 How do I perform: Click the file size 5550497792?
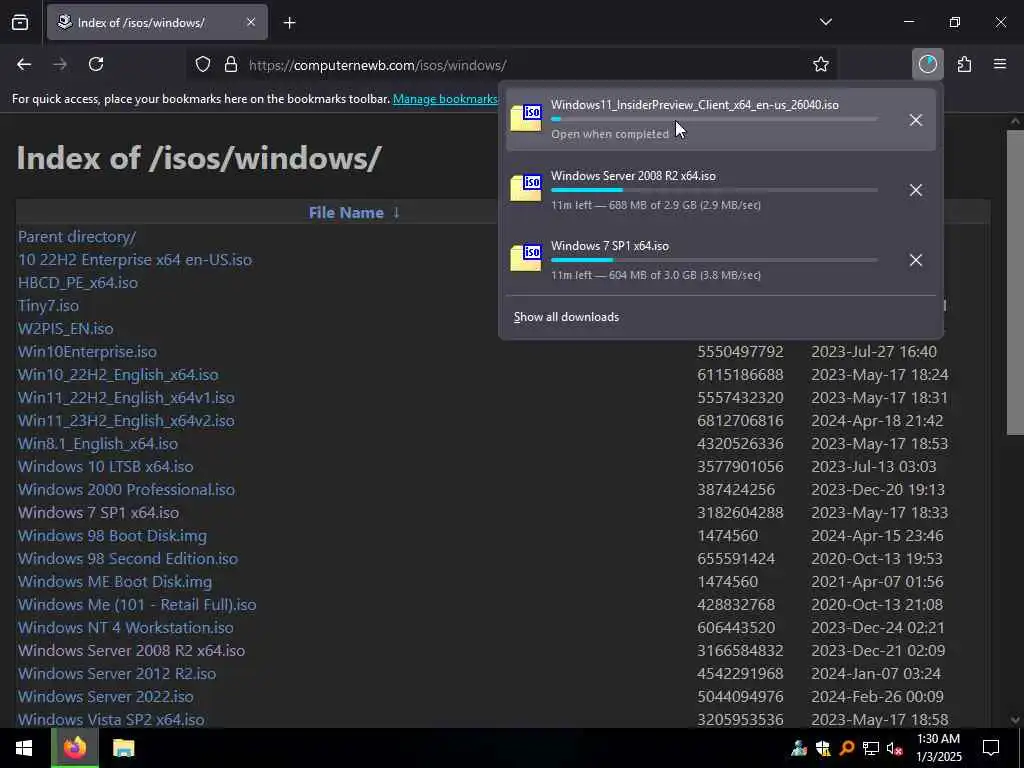coord(740,351)
